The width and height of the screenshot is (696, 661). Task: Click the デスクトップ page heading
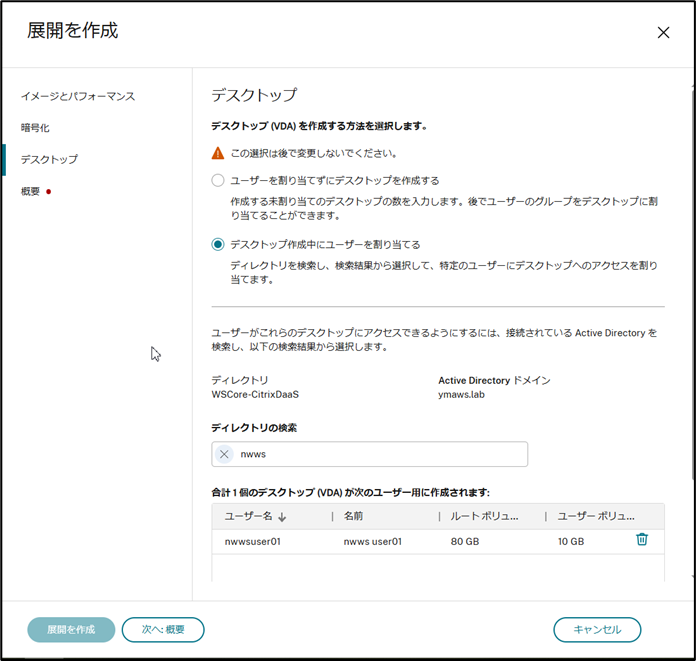point(254,95)
